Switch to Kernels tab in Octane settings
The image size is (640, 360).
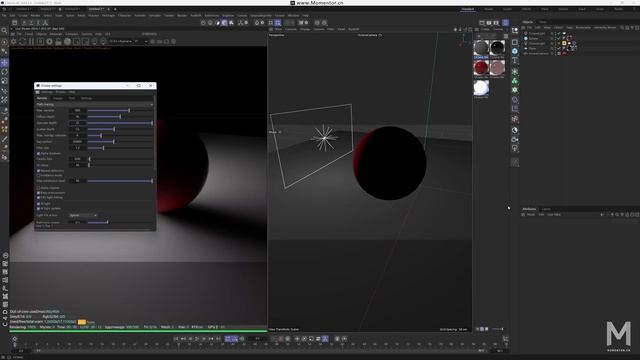(42, 98)
